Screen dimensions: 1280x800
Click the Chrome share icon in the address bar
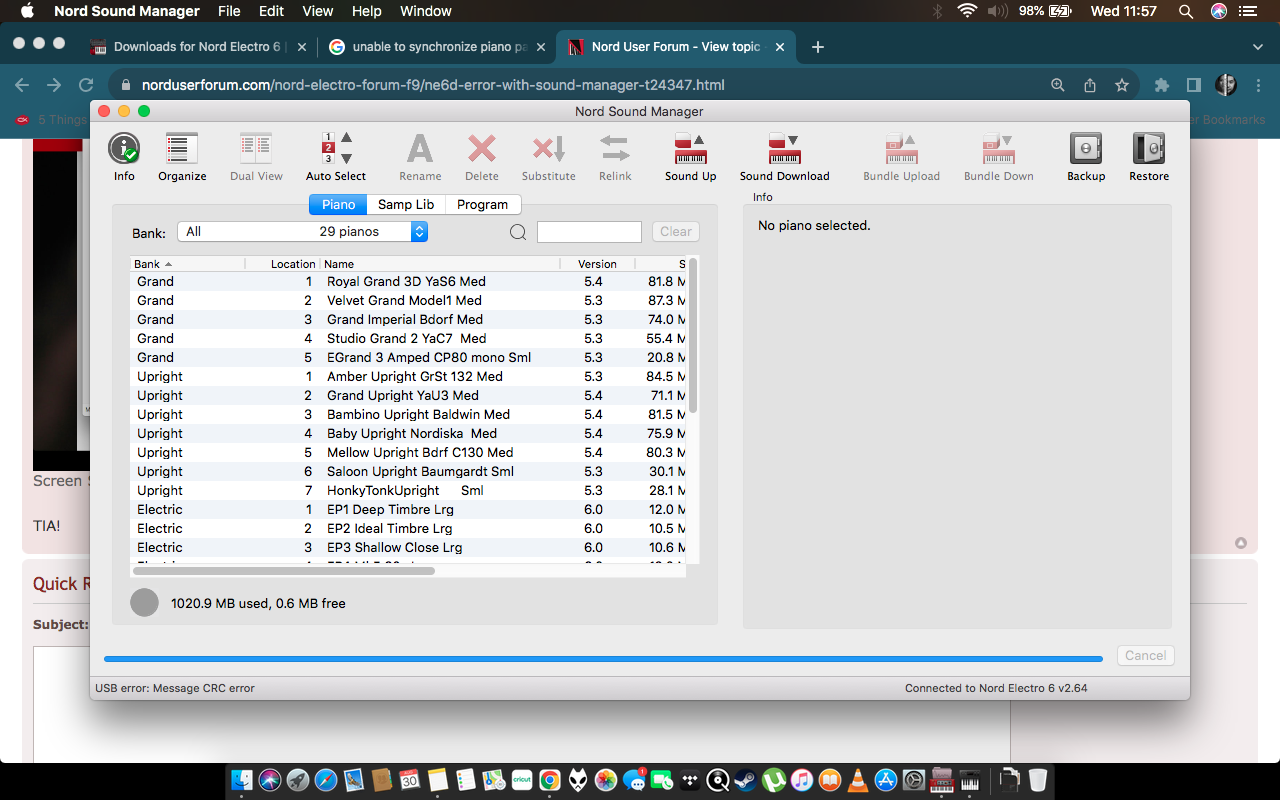tap(1090, 85)
